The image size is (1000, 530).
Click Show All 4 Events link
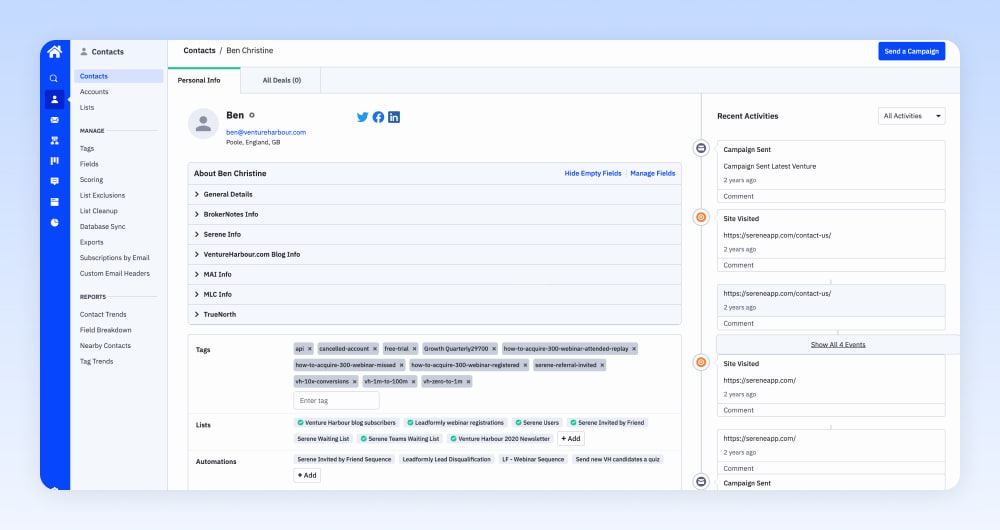(x=838, y=344)
